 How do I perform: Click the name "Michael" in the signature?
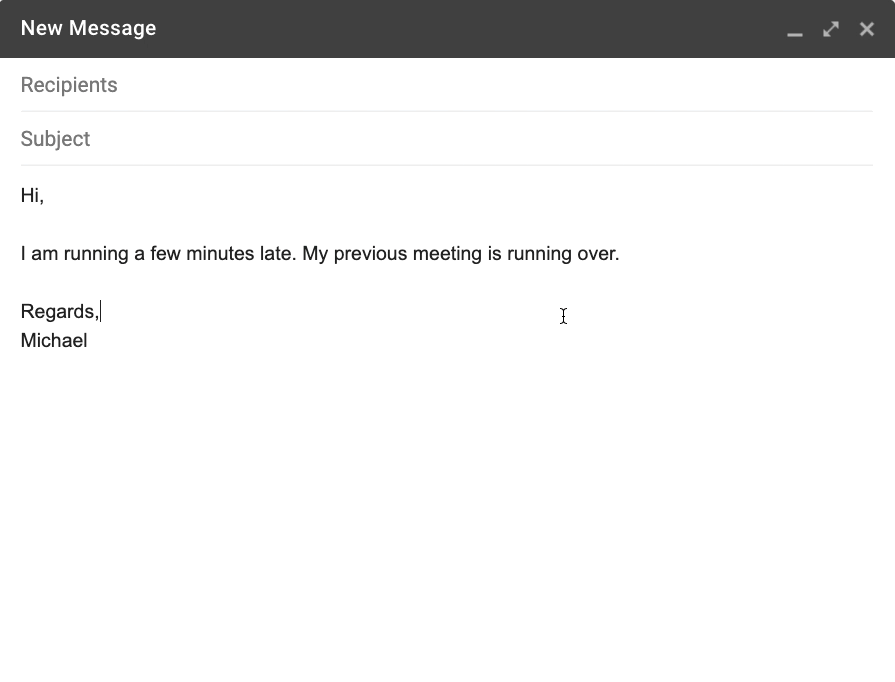point(54,341)
